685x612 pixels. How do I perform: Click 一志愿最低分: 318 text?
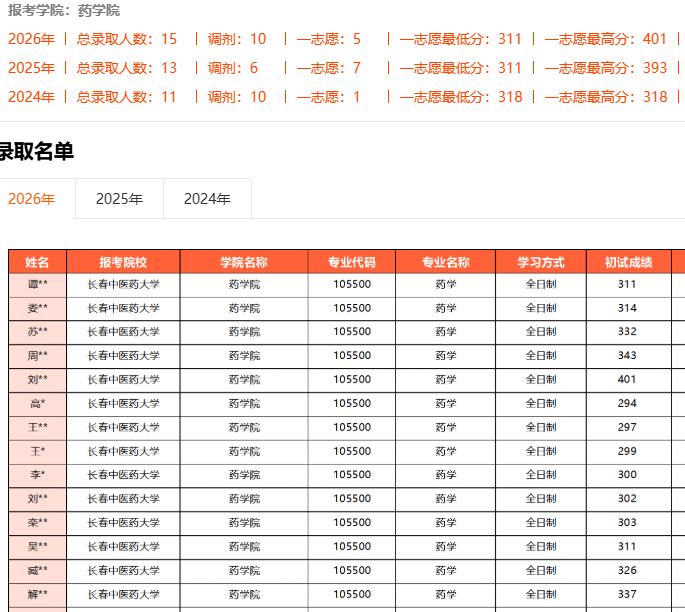coord(461,97)
